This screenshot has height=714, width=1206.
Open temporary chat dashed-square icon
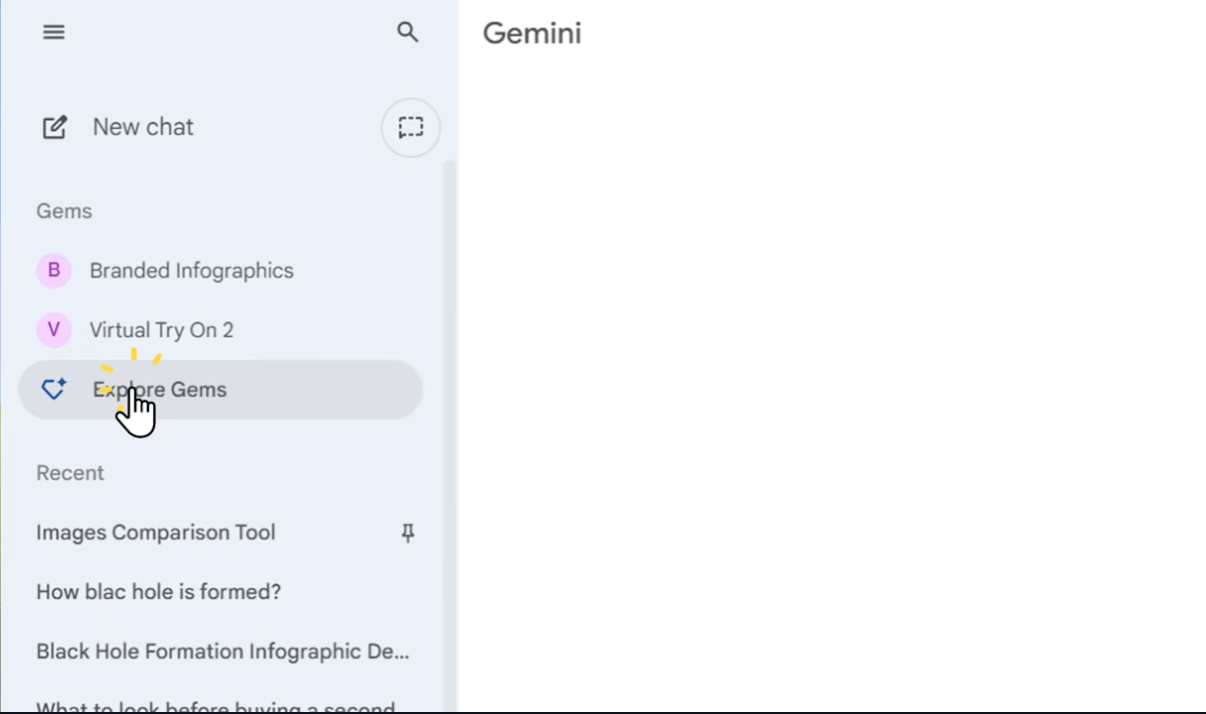(x=410, y=127)
